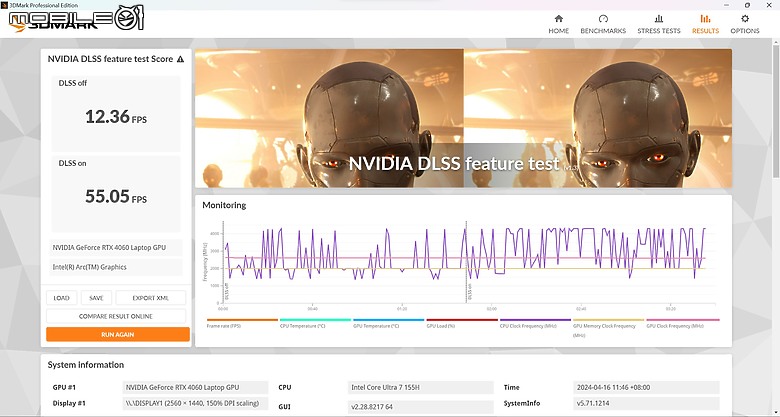Image resolution: width=780 pixels, height=417 pixels.
Task: Click the Stress Tests chart icon
Action: [659, 18]
